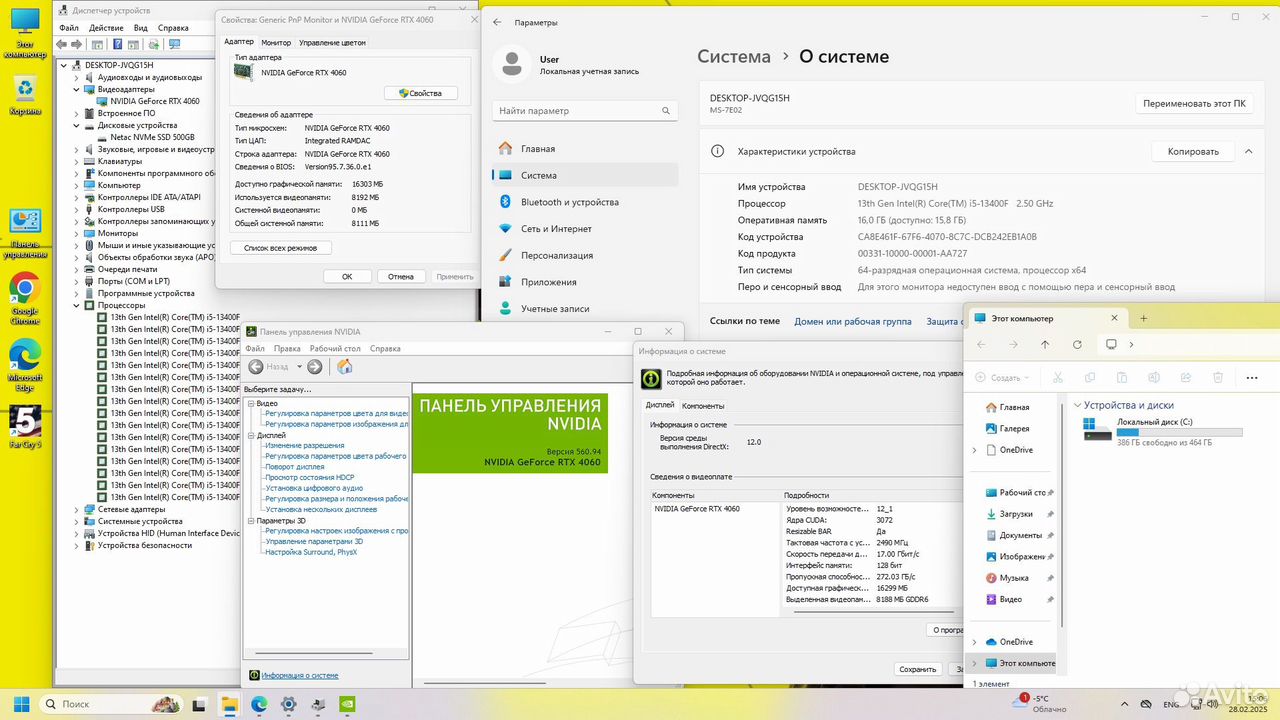Screen dimensions: 1280x720
Task: Click NVIDIA icon on taskbar
Action: 347,703
